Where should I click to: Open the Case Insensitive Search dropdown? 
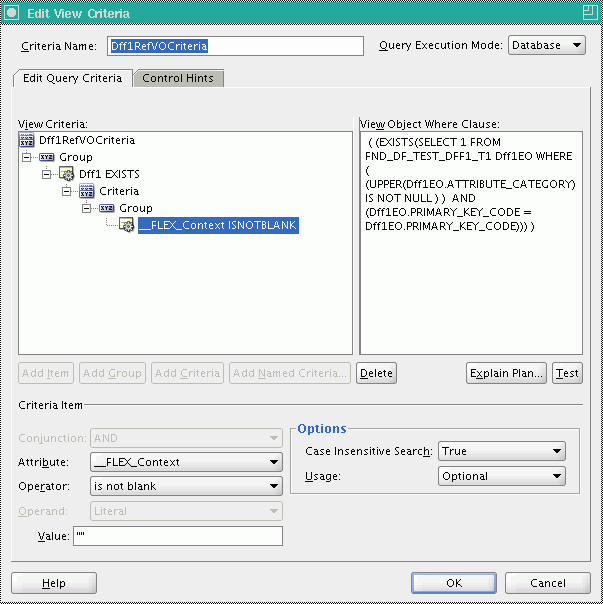coord(502,451)
